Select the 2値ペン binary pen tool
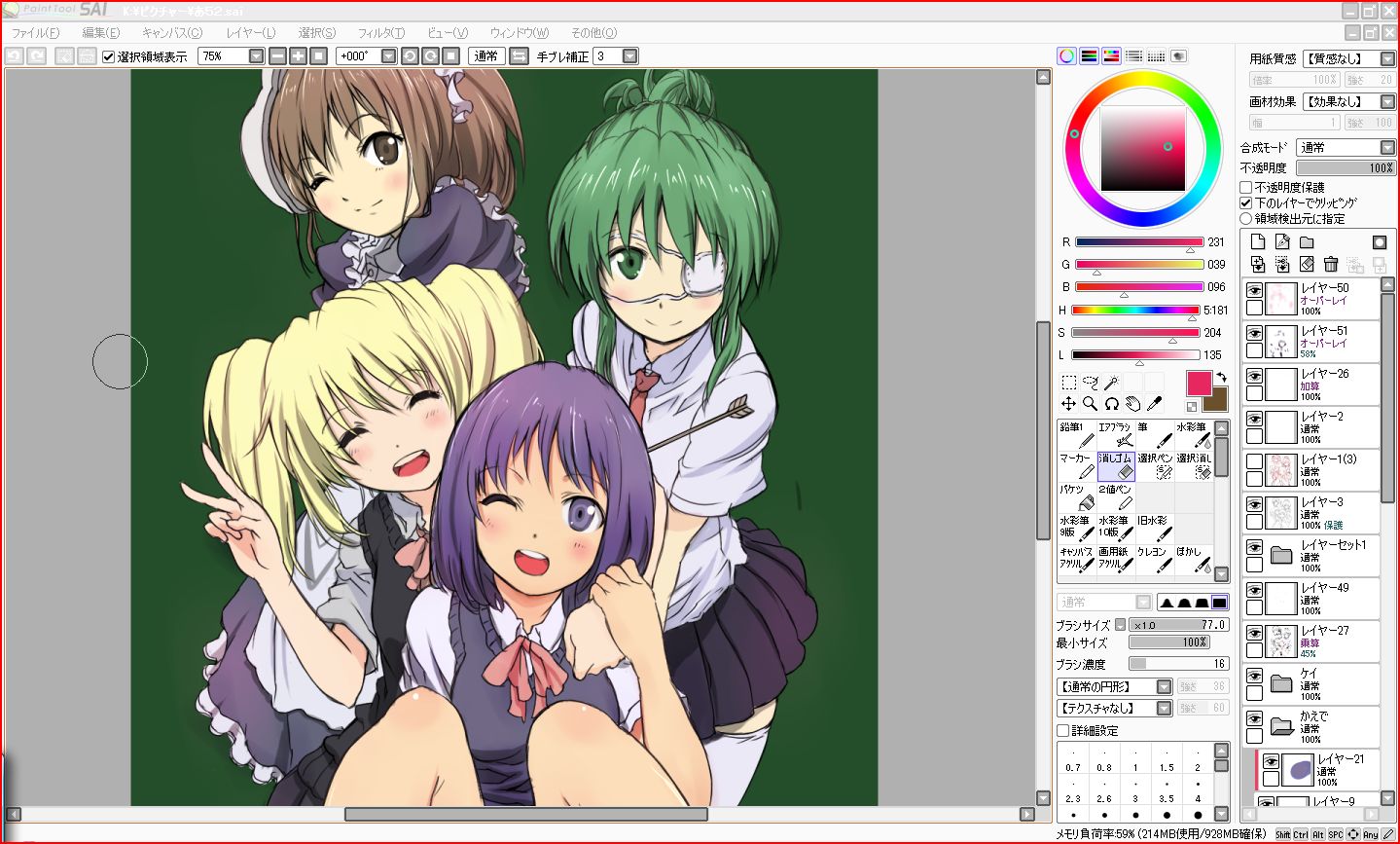This screenshot has width=1400, height=844. click(1116, 497)
